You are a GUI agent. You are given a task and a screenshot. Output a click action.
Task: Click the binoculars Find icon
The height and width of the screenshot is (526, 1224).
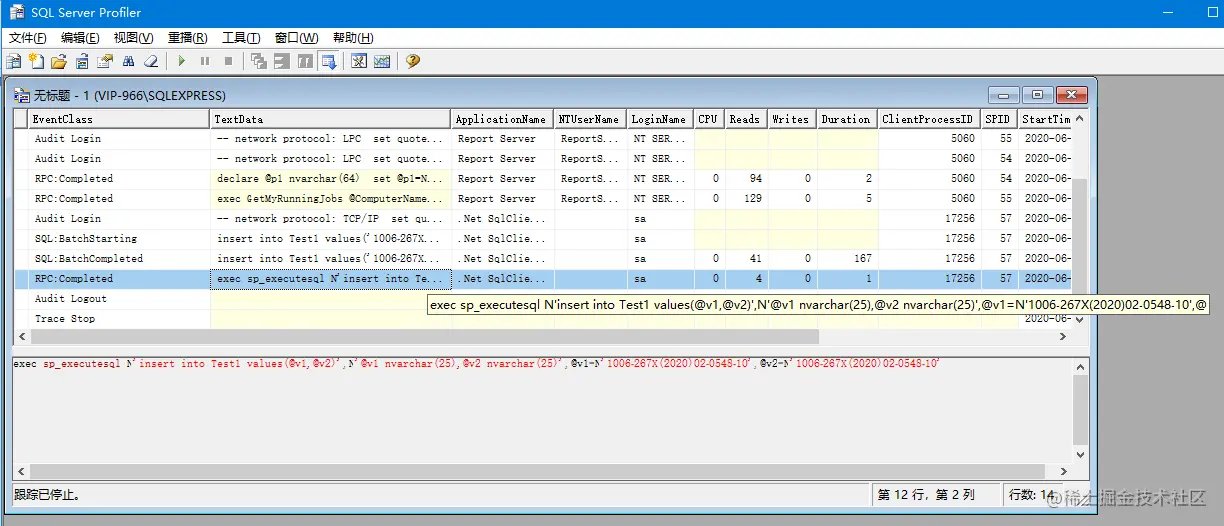click(128, 61)
